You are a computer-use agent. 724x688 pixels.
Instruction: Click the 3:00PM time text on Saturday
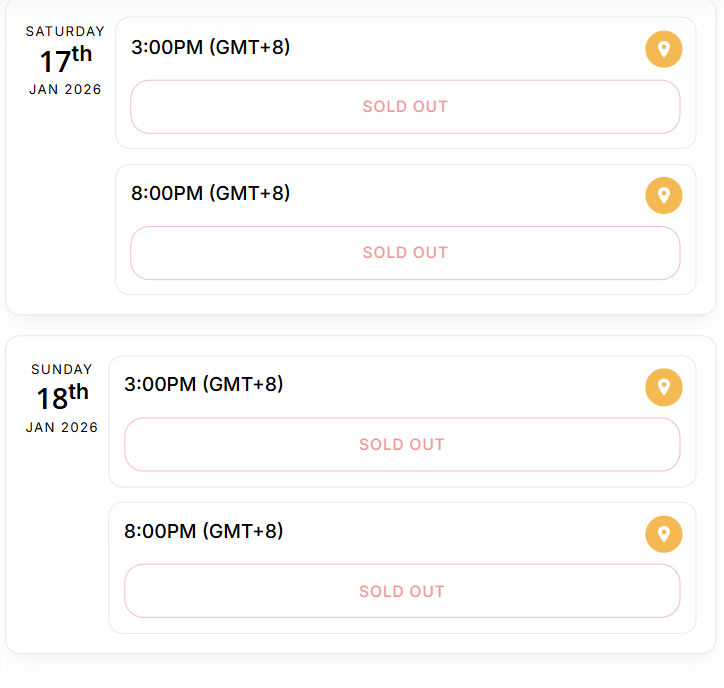click(x=167, y=47)
